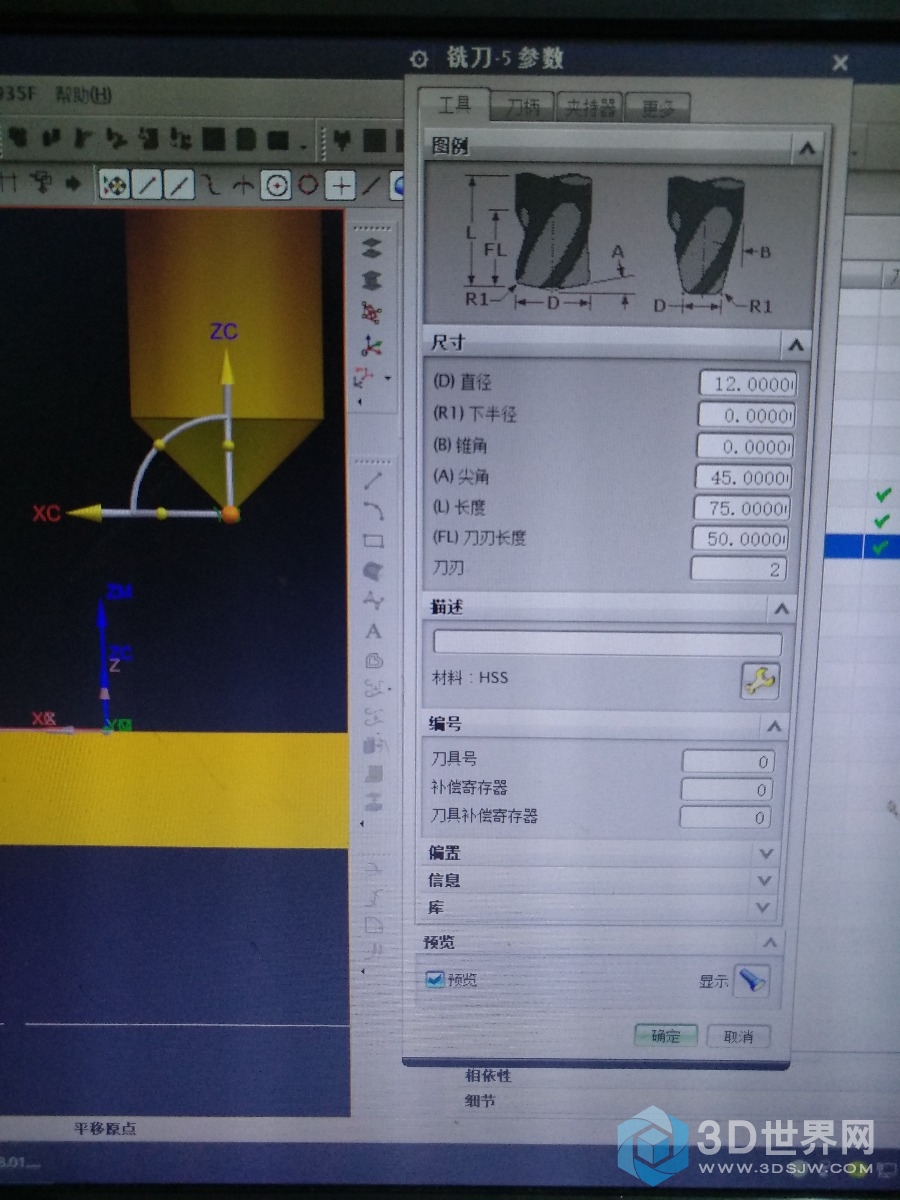This screenshot has width=900, height=1200.
Task: Open the WCS orient dropdown arrow
Action: [388, 379]
